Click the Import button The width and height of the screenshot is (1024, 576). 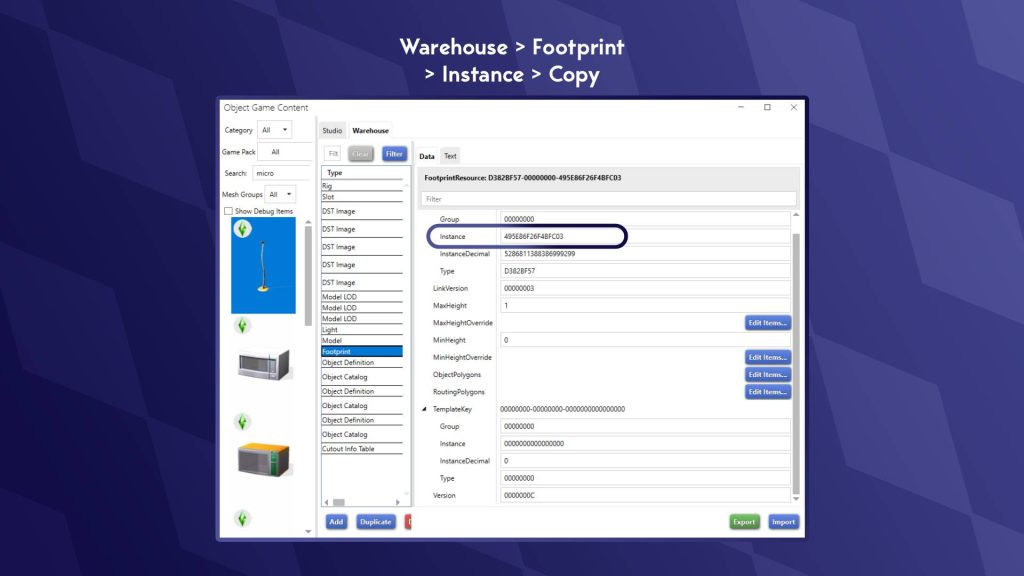pos(783,522)
